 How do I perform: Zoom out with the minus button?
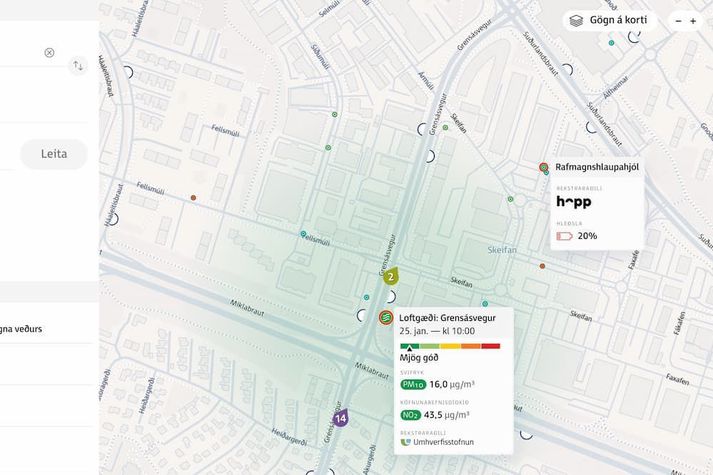pyautogui.click(x=678, y=21)
